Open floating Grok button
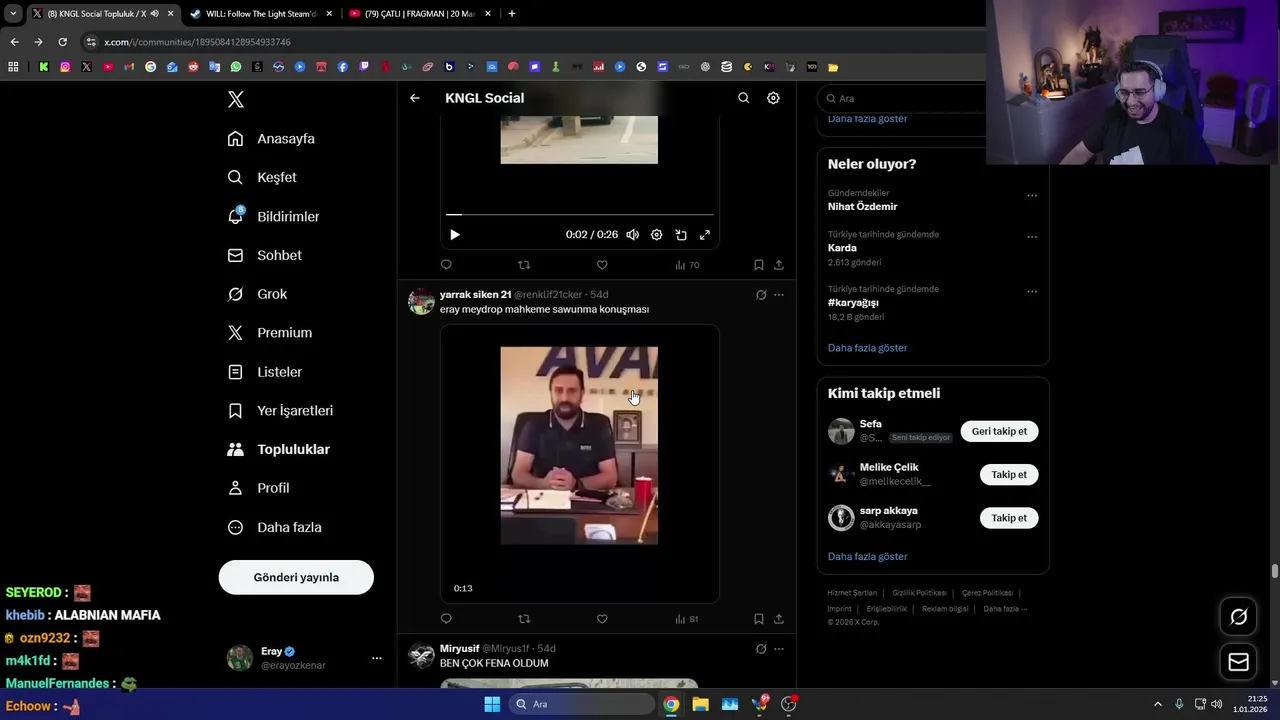1280x720 pixels. pos(1238,617)
